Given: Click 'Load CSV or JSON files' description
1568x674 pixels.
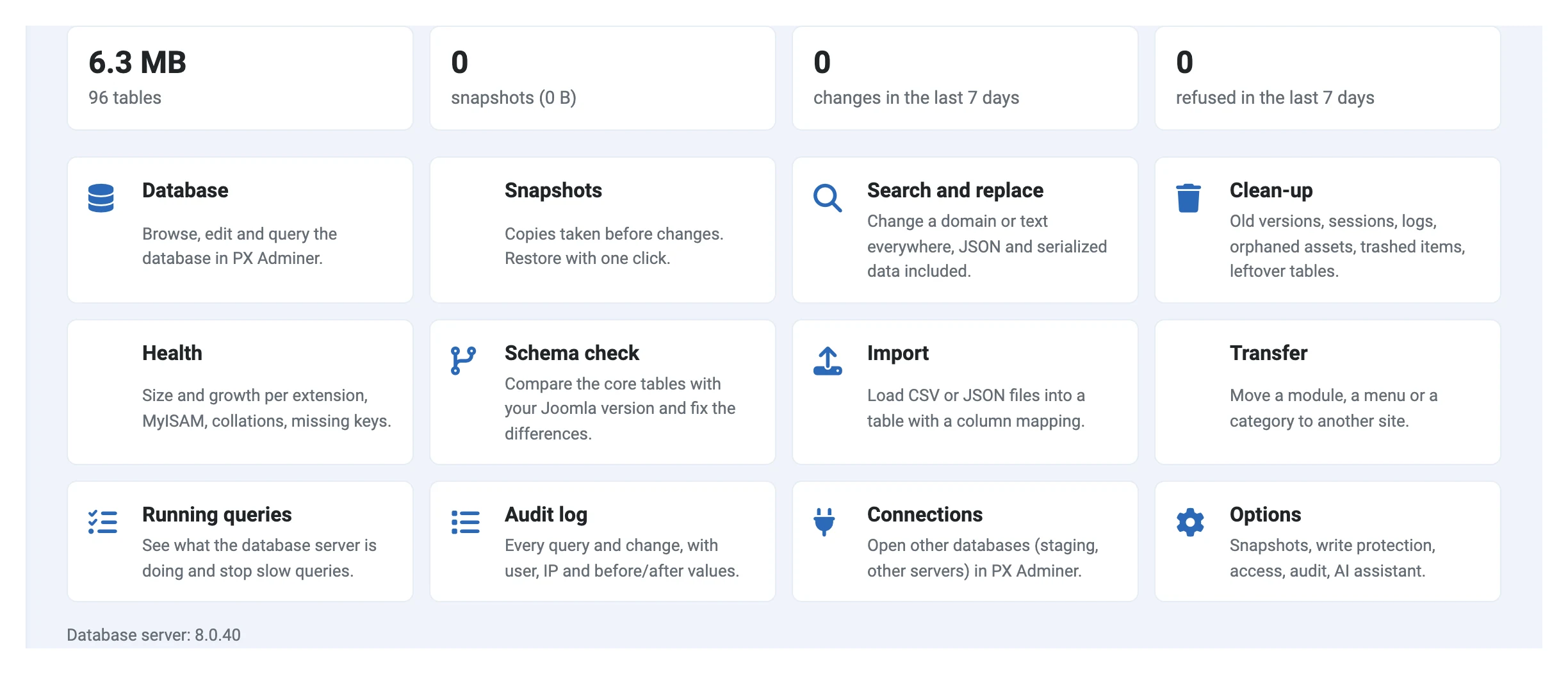Looking at the screenshot, I should click(976, 408).
